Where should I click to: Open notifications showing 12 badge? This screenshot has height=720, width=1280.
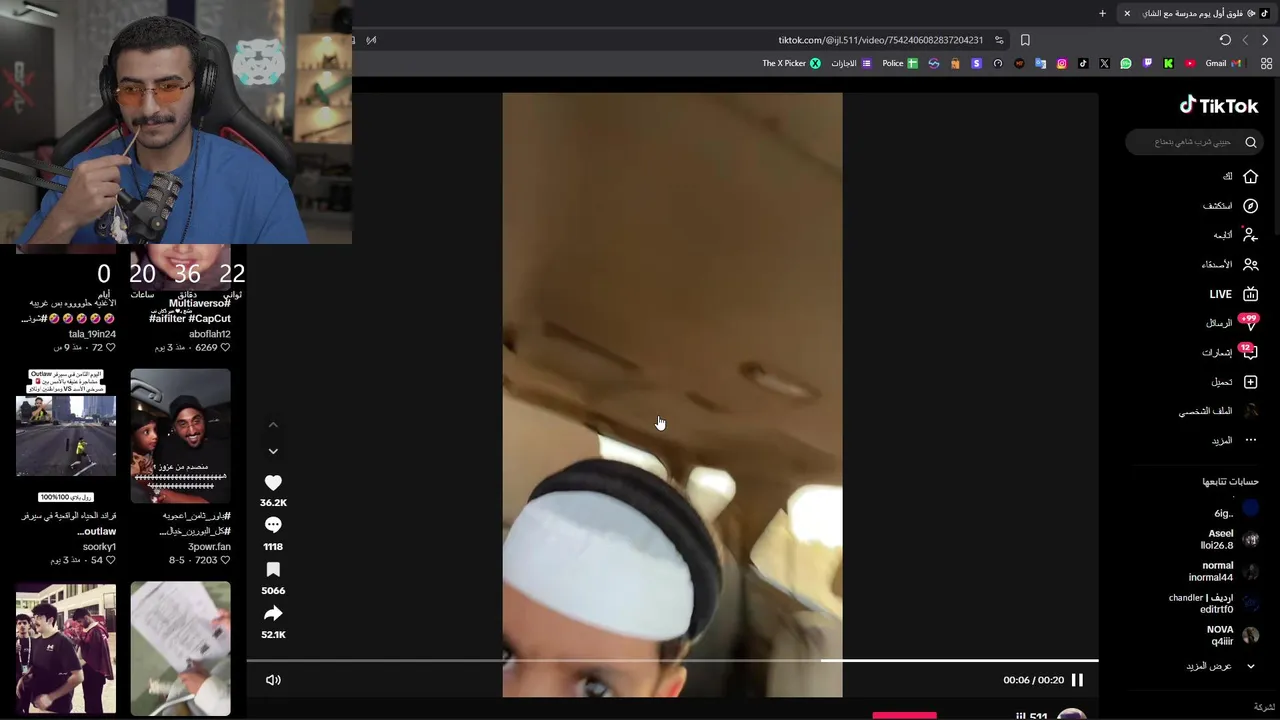[x=1248, y=352]
